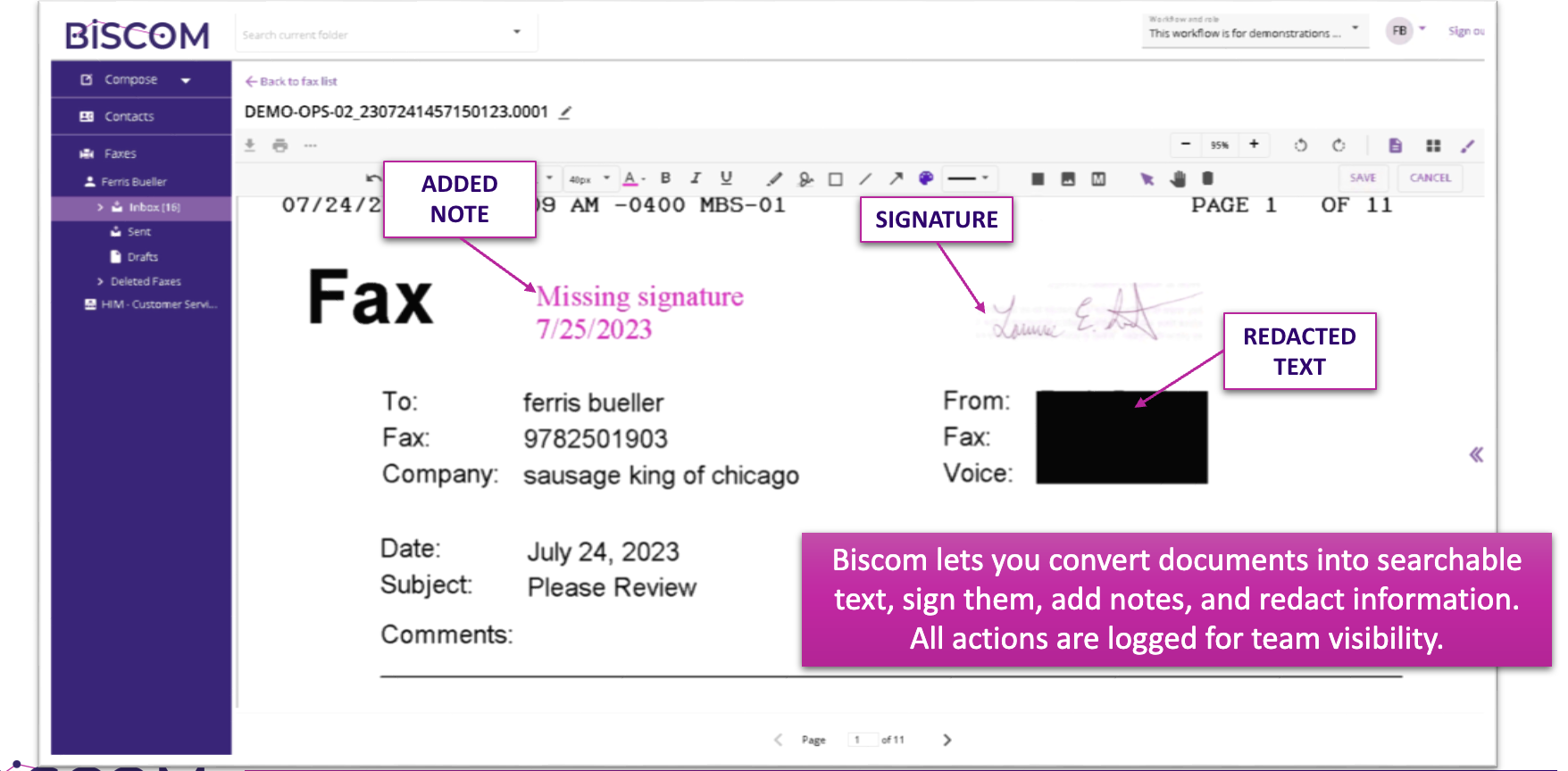The width and height of the screenshot is (1568, 771).
Task: Open the Compose menu item
Action: (130, 79)
